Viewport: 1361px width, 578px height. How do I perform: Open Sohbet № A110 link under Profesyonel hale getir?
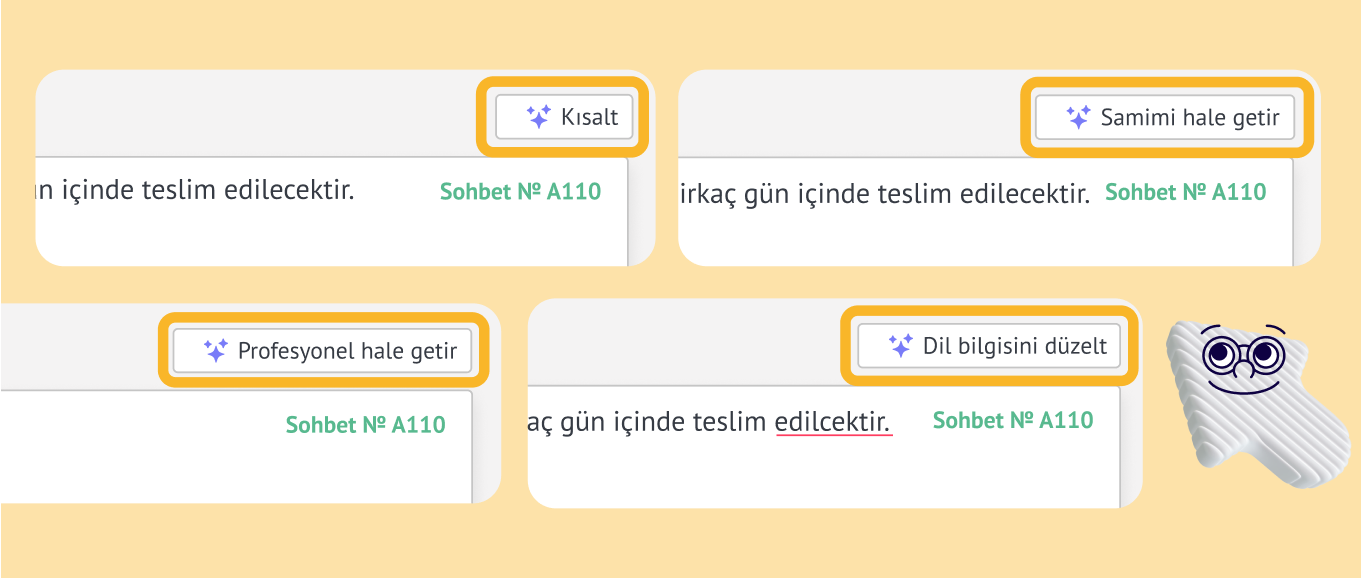click(366, 425)
